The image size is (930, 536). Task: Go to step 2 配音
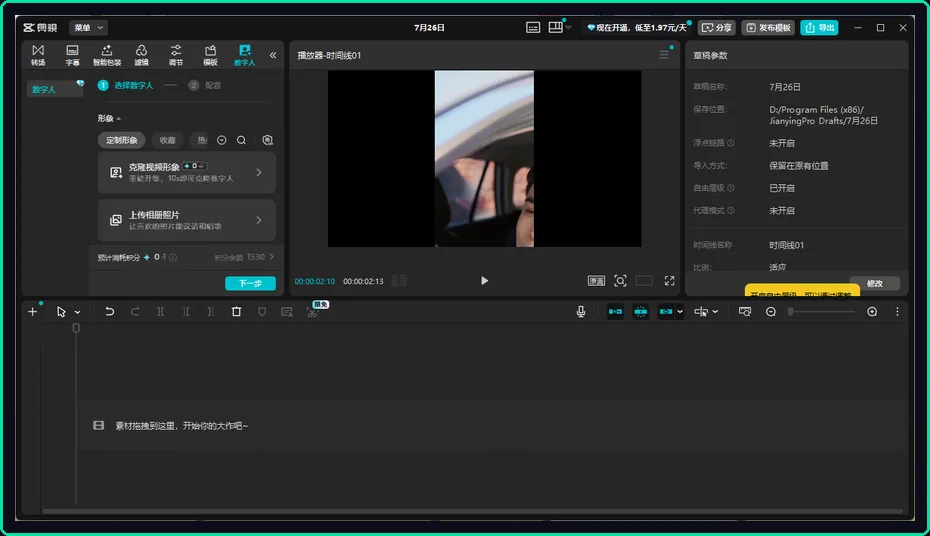tap(205, 85)
